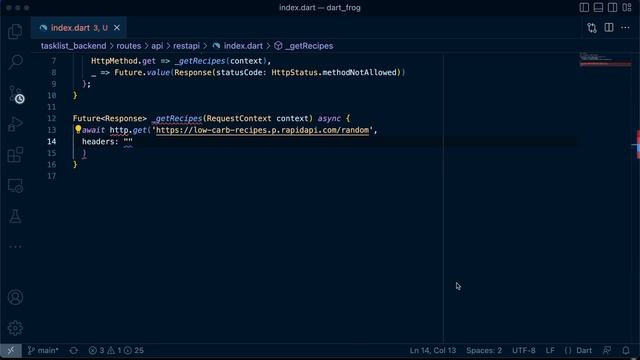Select the index.dart editor tab
Viewport: 640px width, 360px height.
(x=78, y=28)
